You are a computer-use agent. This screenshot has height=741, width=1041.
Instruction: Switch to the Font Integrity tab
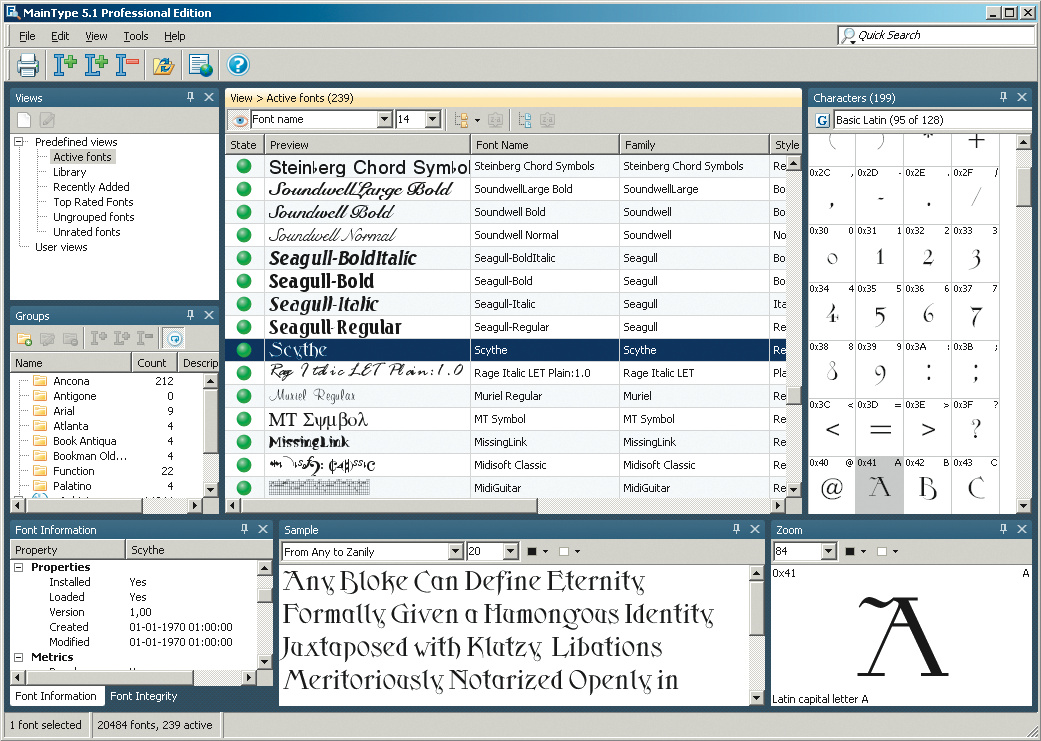tap(143, 696)
